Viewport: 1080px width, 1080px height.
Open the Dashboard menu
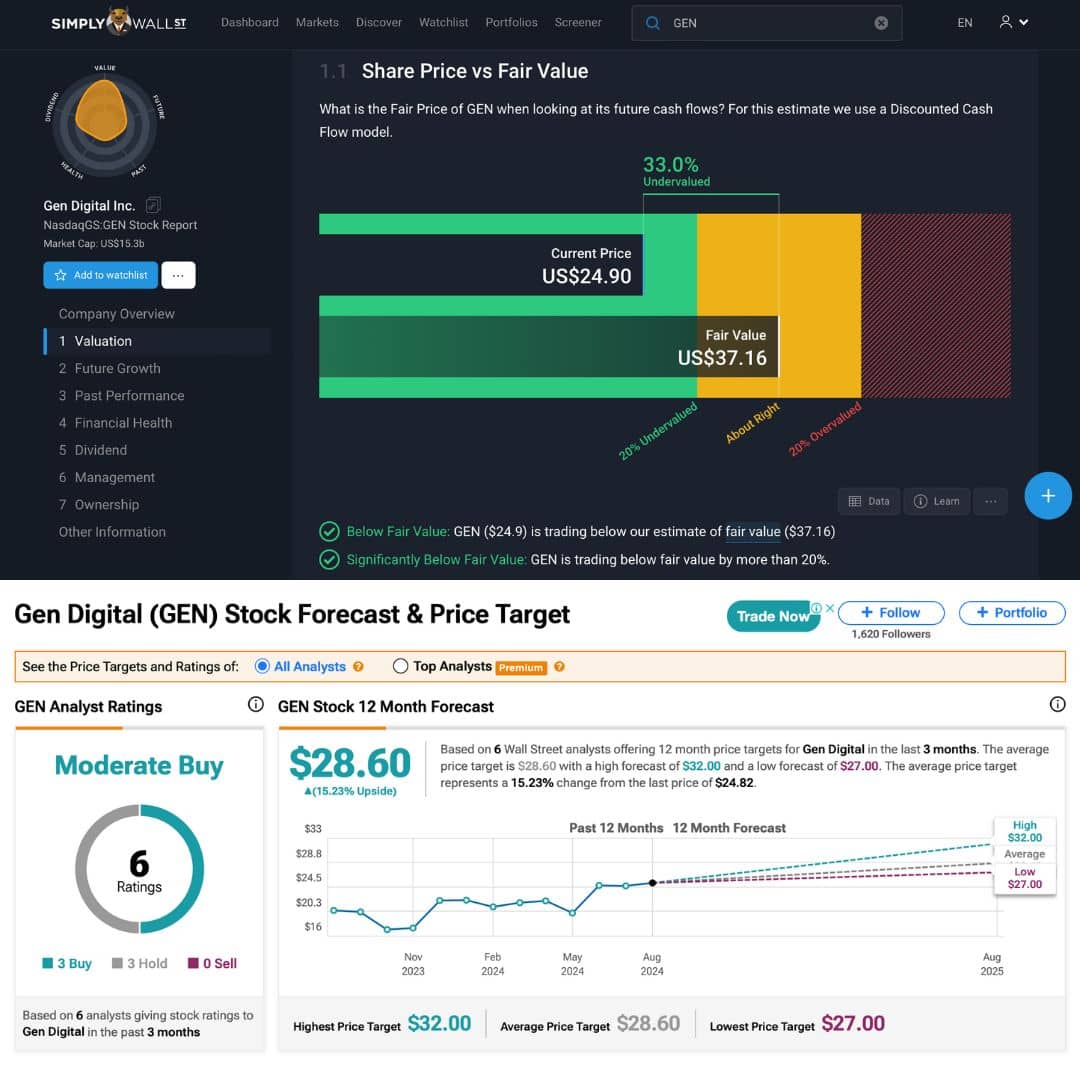(250, 22)
